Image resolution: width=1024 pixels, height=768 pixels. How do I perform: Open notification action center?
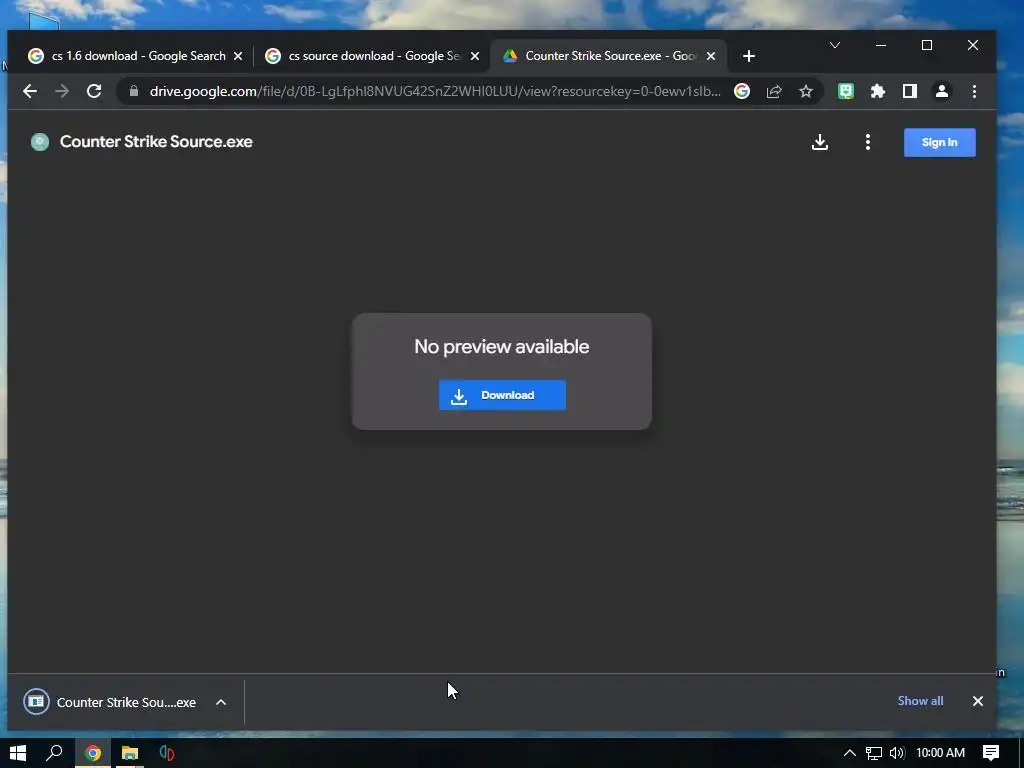click(991, 753)
